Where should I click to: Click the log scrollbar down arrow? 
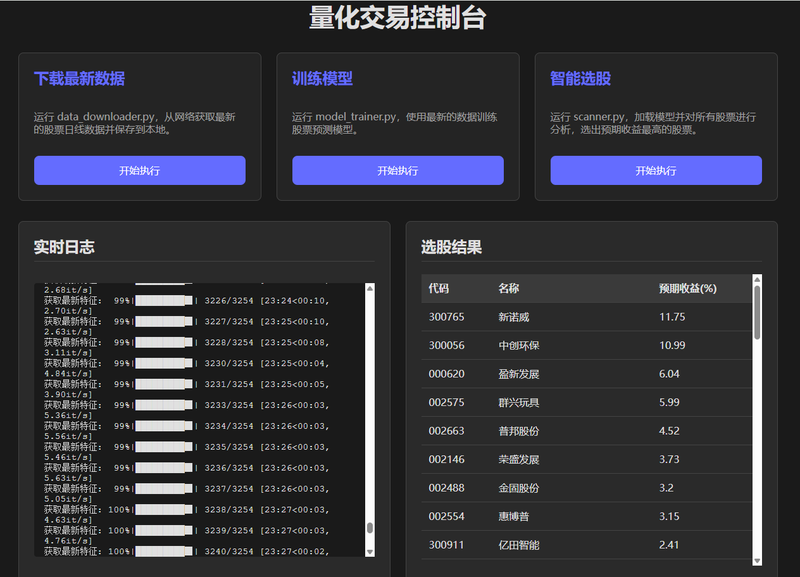tap(370, 550)
